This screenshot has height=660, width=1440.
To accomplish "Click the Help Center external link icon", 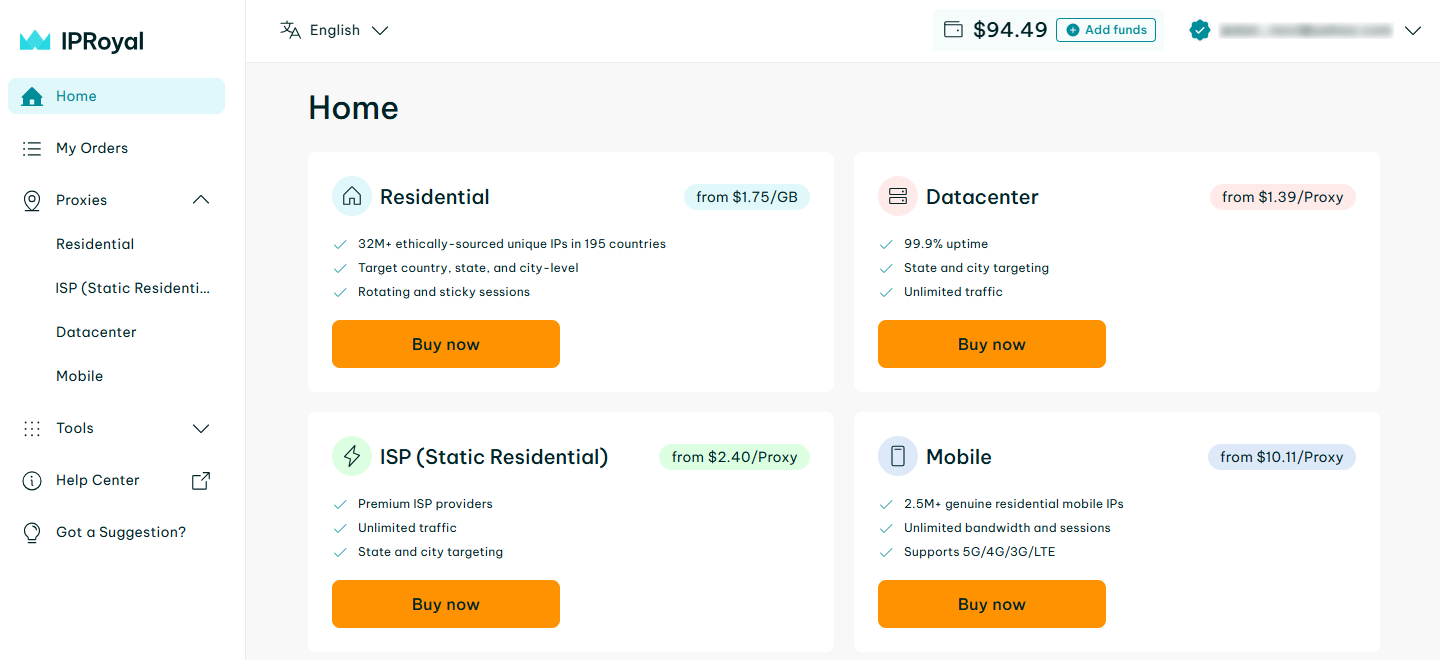I will click(x=201, y=481).
